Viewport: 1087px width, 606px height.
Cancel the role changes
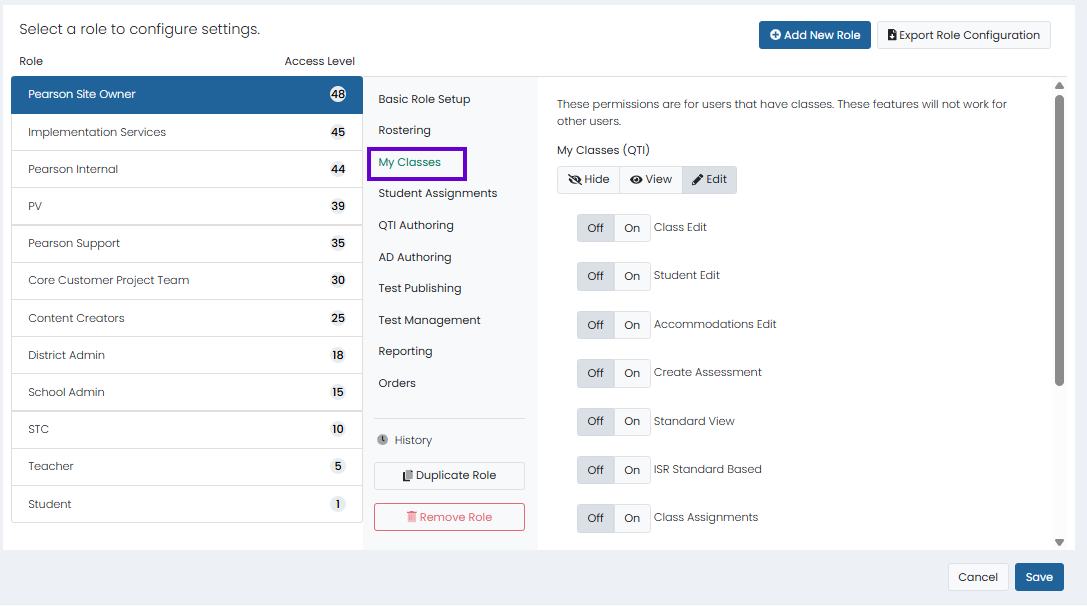tap(977, 577)
